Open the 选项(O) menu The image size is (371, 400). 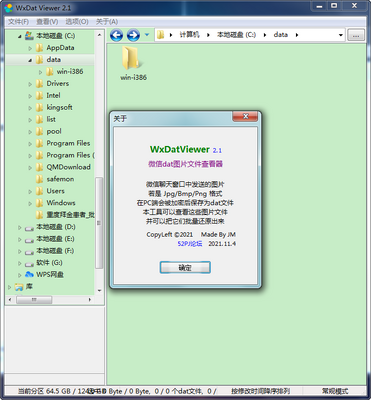point(77,22)
